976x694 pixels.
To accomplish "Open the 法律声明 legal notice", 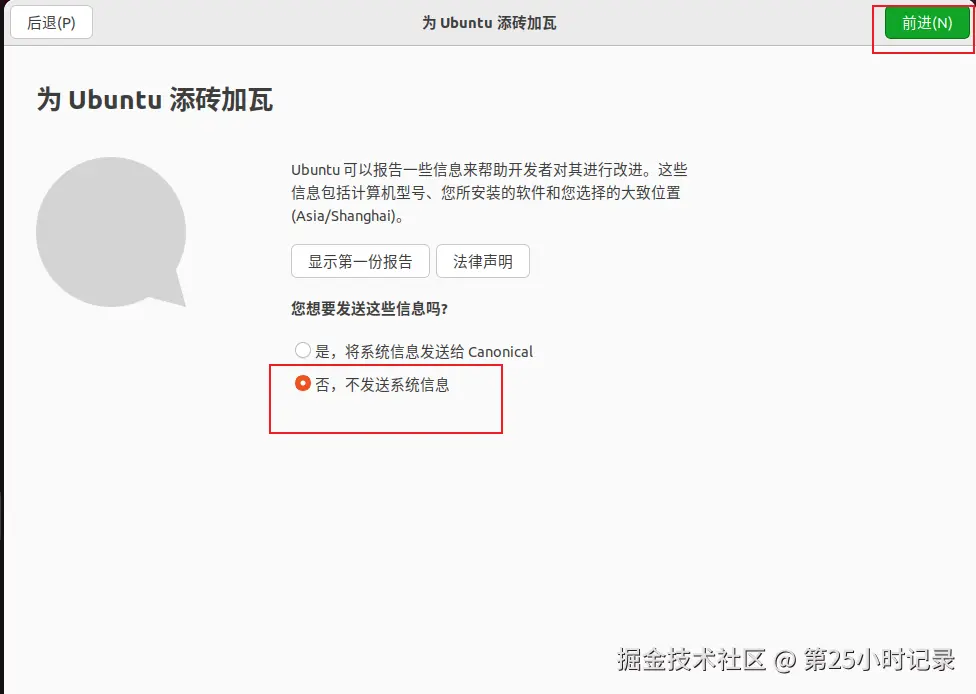I will [x=483, y=261].
